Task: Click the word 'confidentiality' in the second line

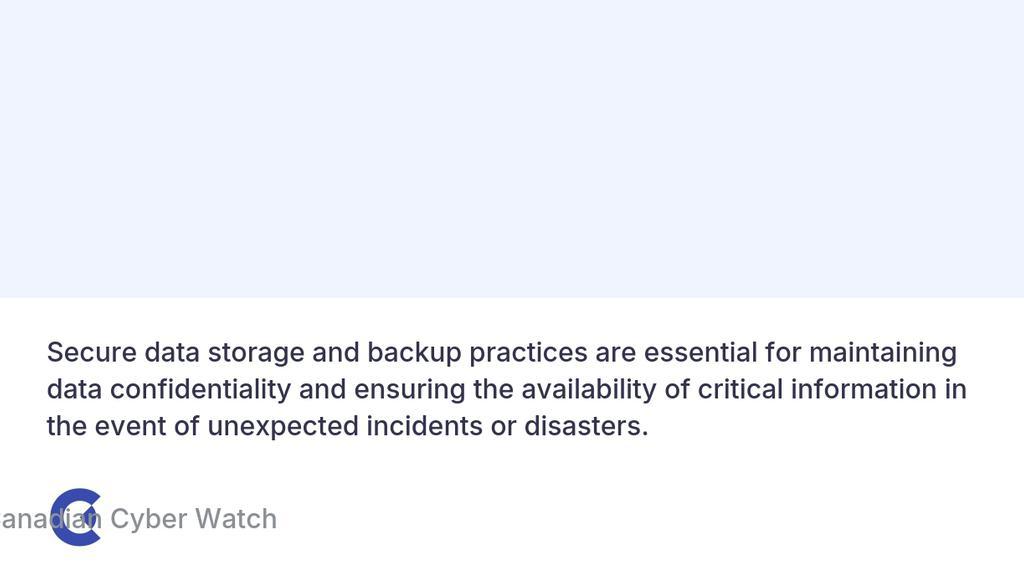Action: tap(200, 390)
